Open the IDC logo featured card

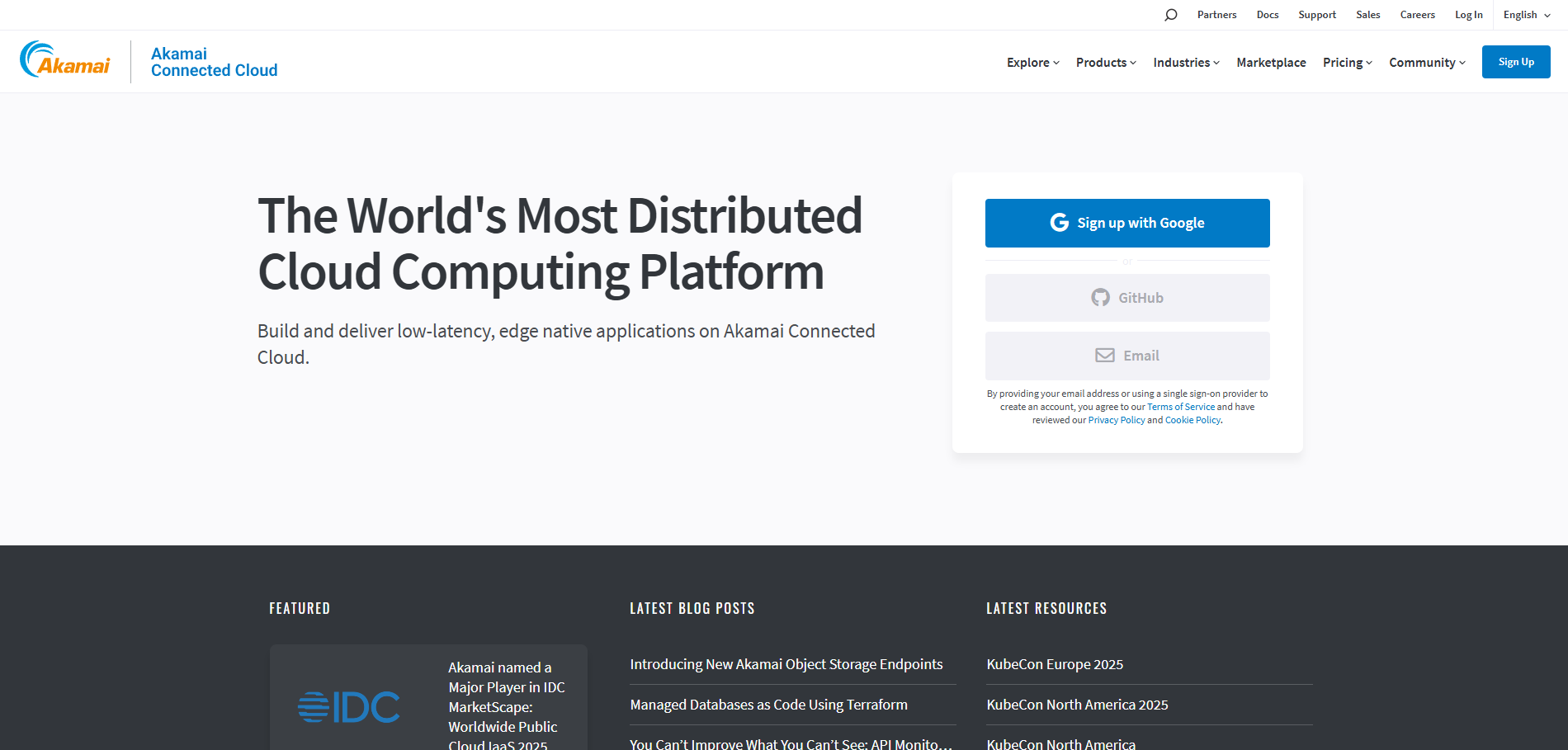pos(349,706)
